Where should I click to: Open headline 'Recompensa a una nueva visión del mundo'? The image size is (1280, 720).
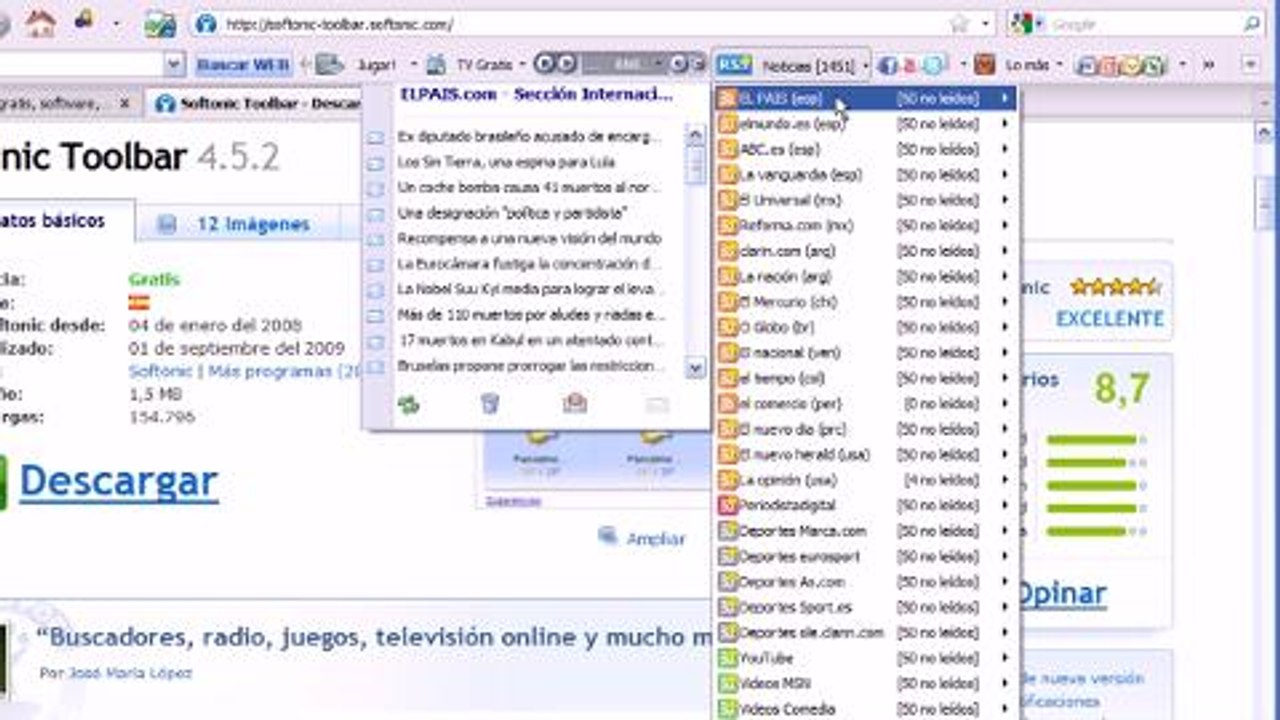tap(529, 239)
